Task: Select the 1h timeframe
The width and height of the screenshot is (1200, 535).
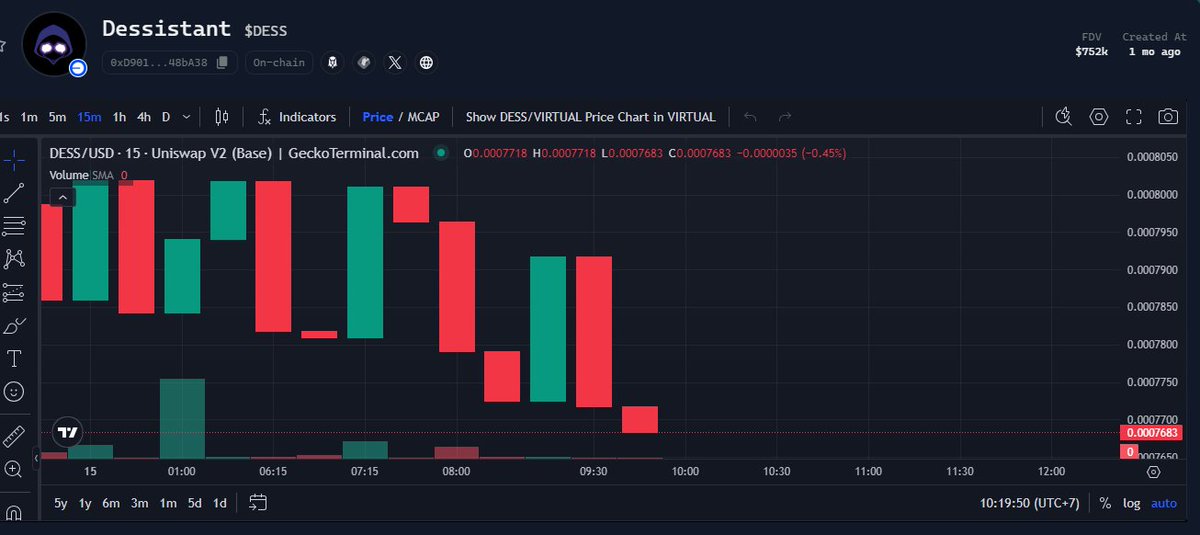Action: click(119, 117)
